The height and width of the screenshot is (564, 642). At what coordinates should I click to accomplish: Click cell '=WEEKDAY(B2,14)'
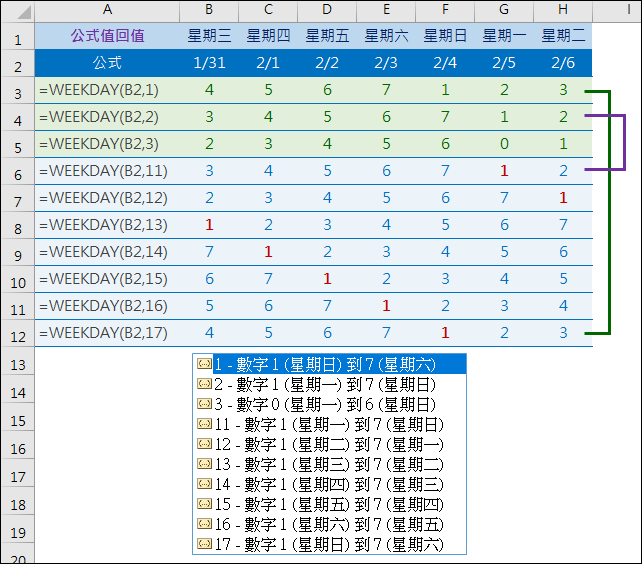[107, 252]
